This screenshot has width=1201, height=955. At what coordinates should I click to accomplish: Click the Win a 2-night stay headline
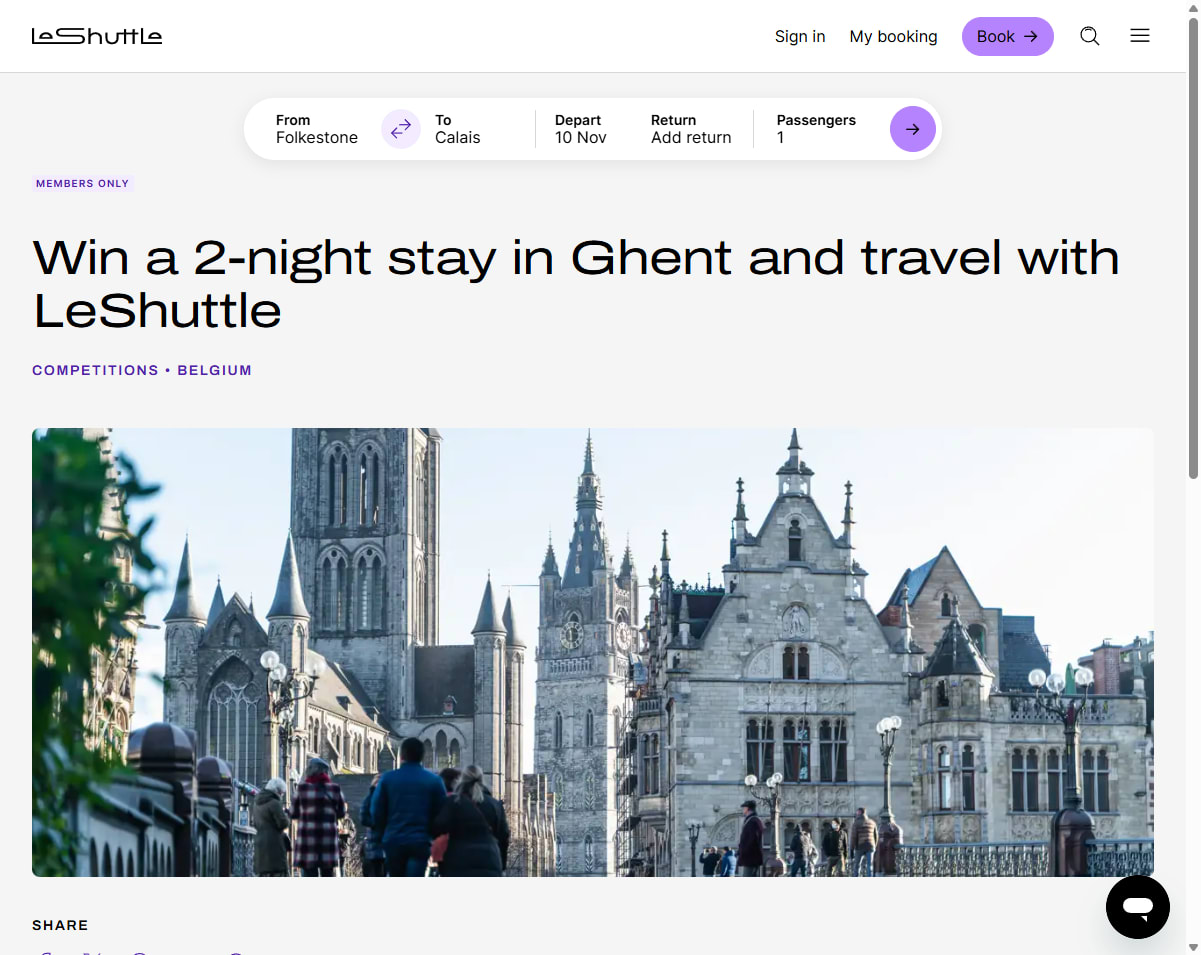576,284
